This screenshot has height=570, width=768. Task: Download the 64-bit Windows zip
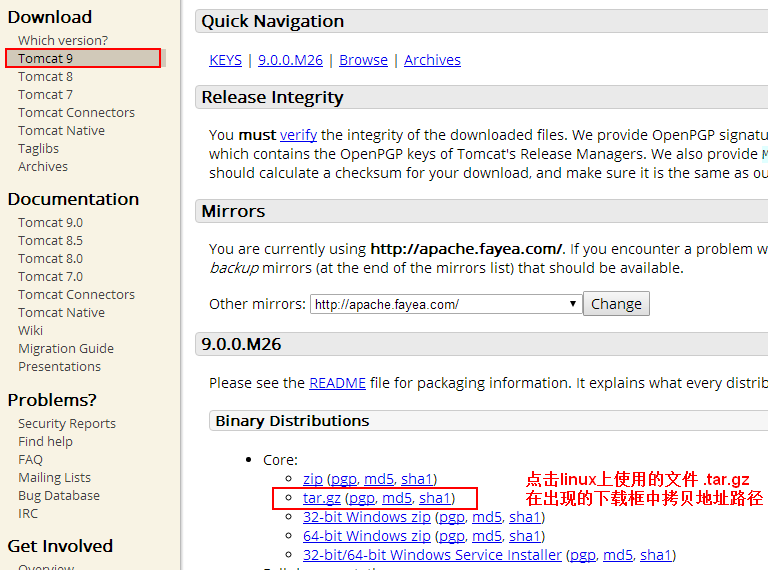366,536
